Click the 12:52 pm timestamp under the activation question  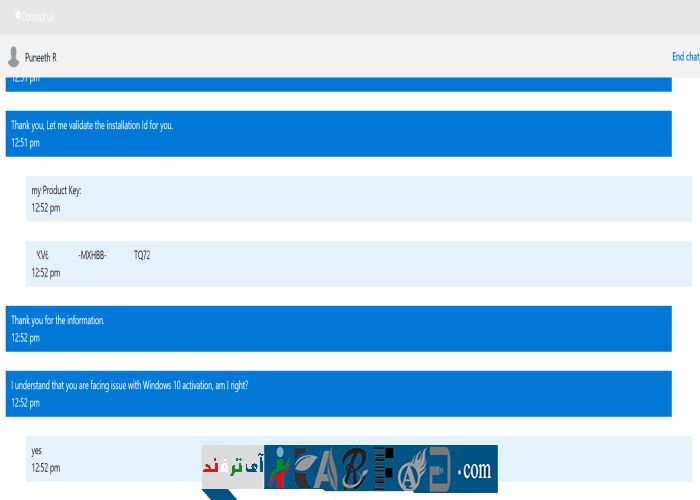click(25, 403)
